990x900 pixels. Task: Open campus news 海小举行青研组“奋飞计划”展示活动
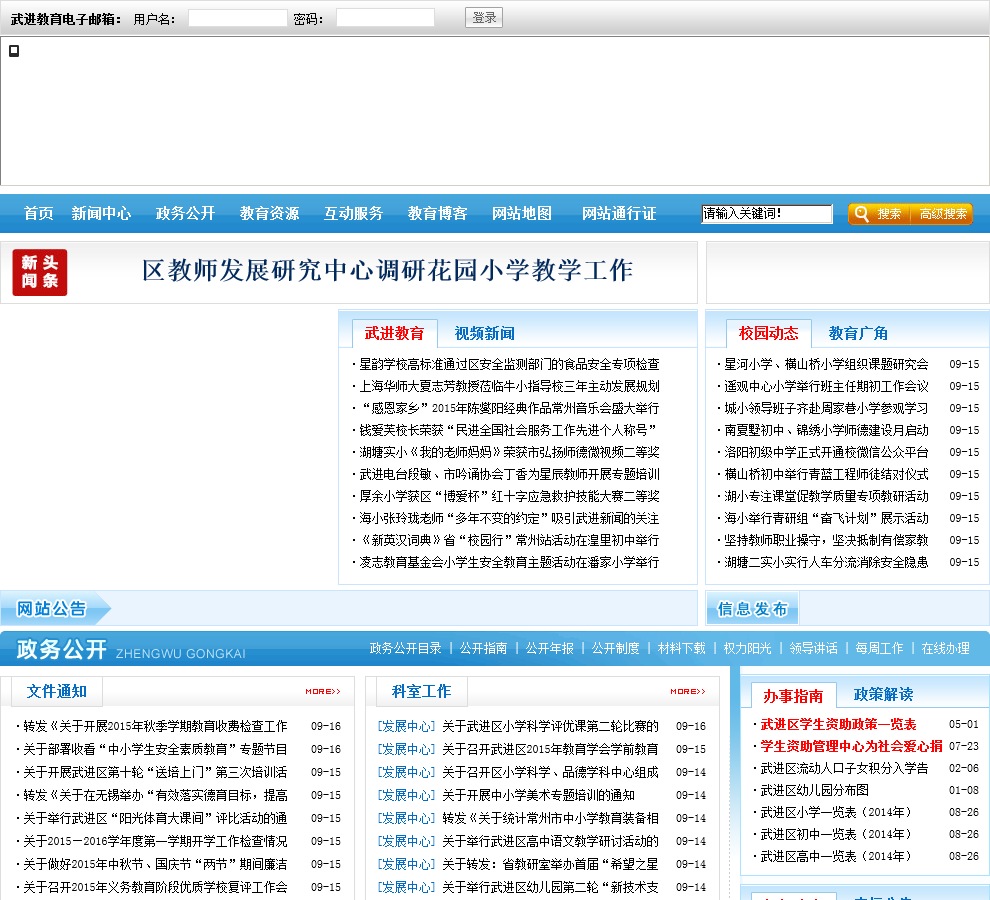[826, 519]
